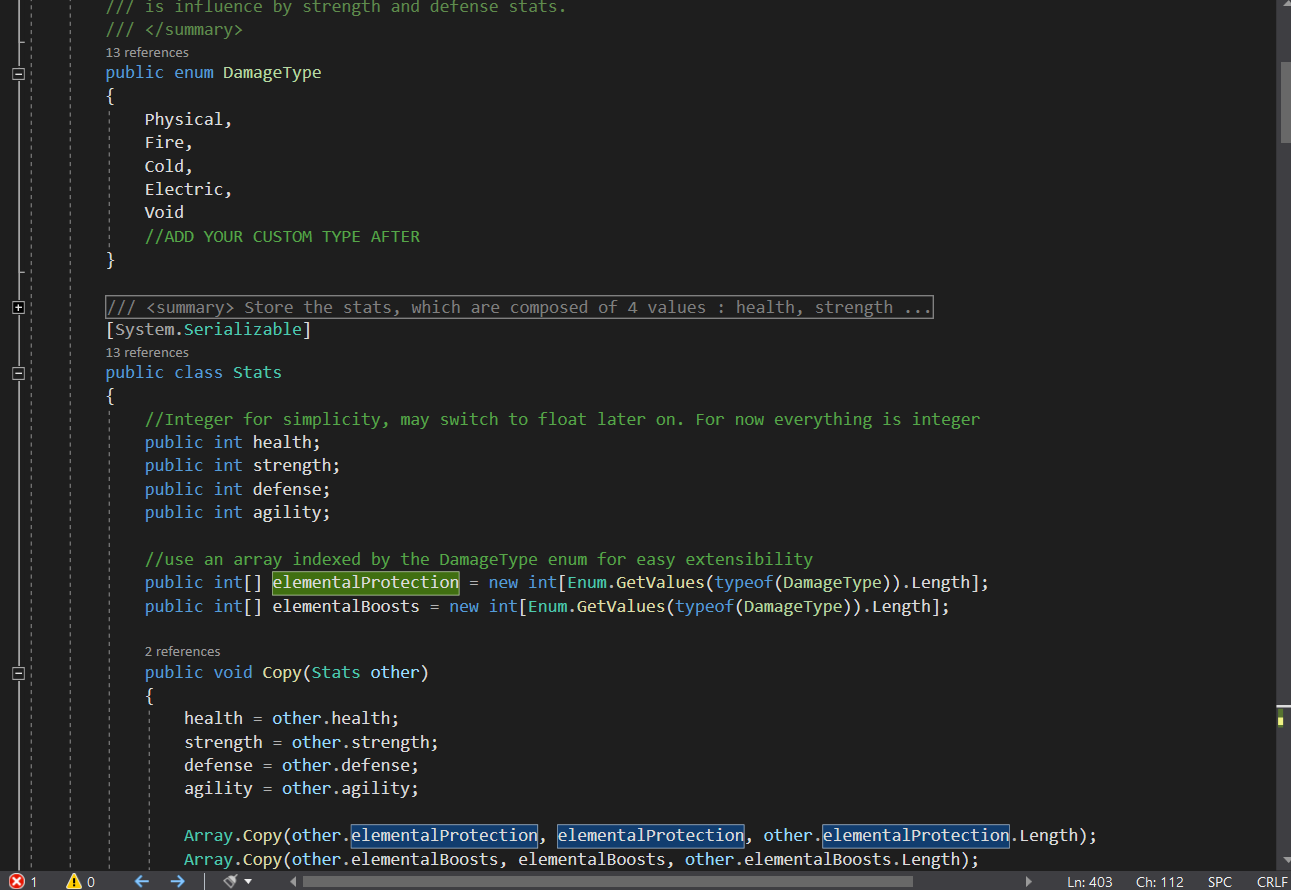The width and height of the screenshot is (1291, 890).
Task: Open the code cleanup dropdown arrow
Action: (x=248, y=881)
